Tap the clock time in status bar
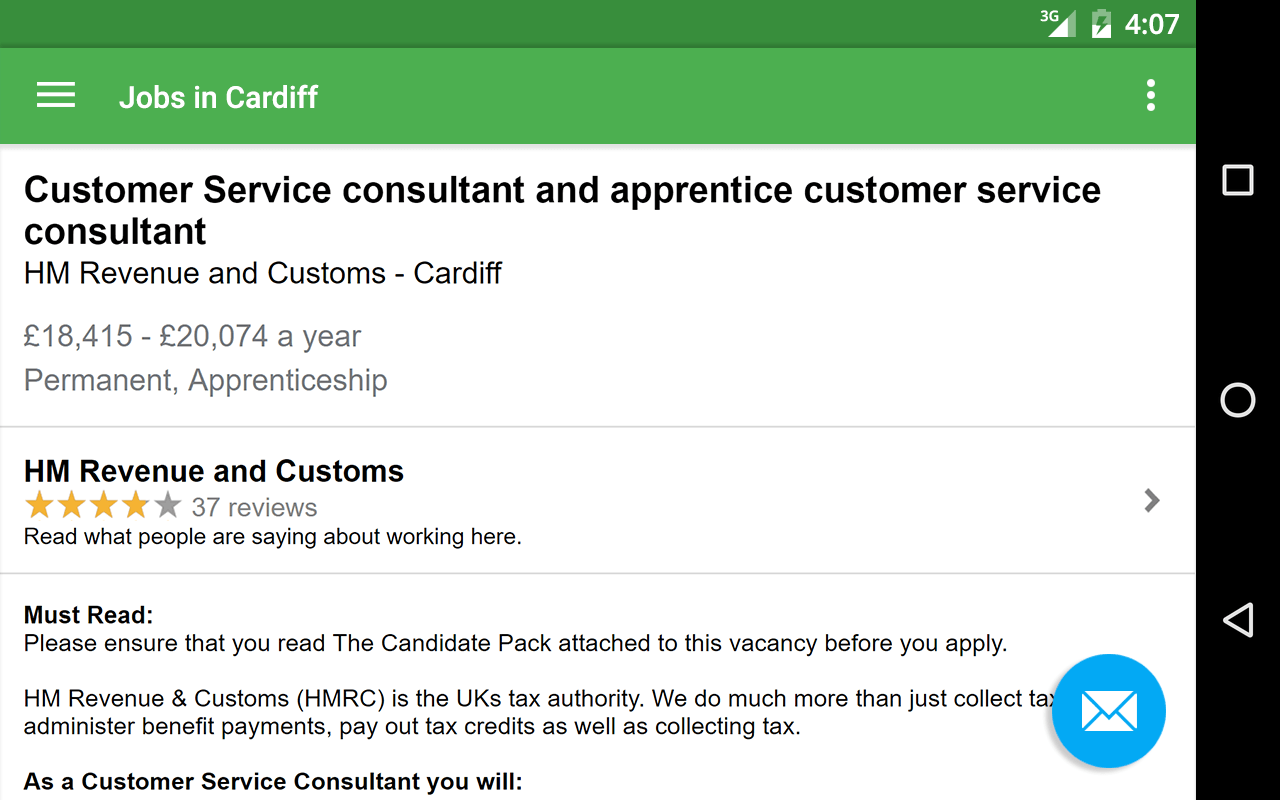1280x800 pixels. tap(1152, 24)
